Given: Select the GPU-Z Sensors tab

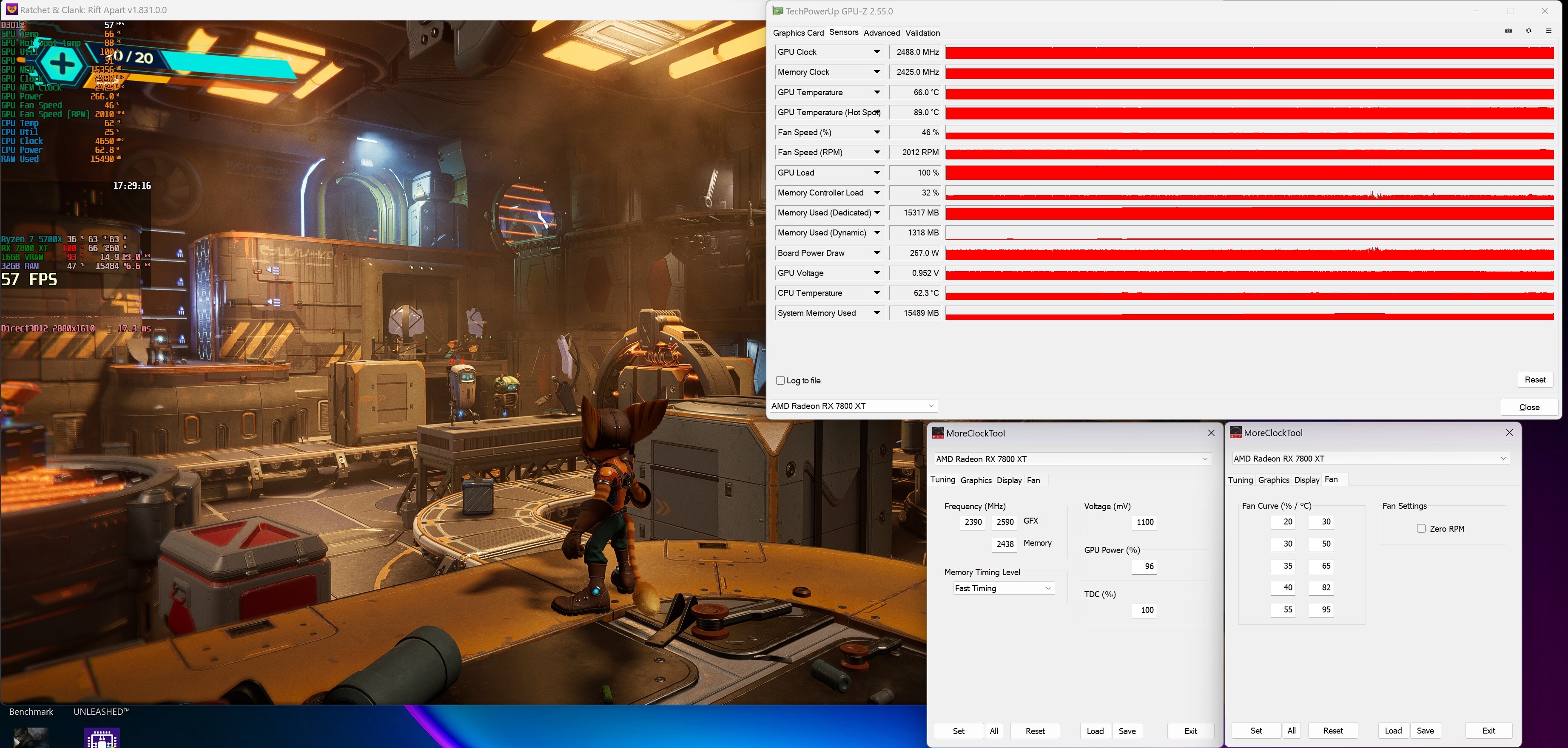Looking at the screenshot, I should 844,32.
